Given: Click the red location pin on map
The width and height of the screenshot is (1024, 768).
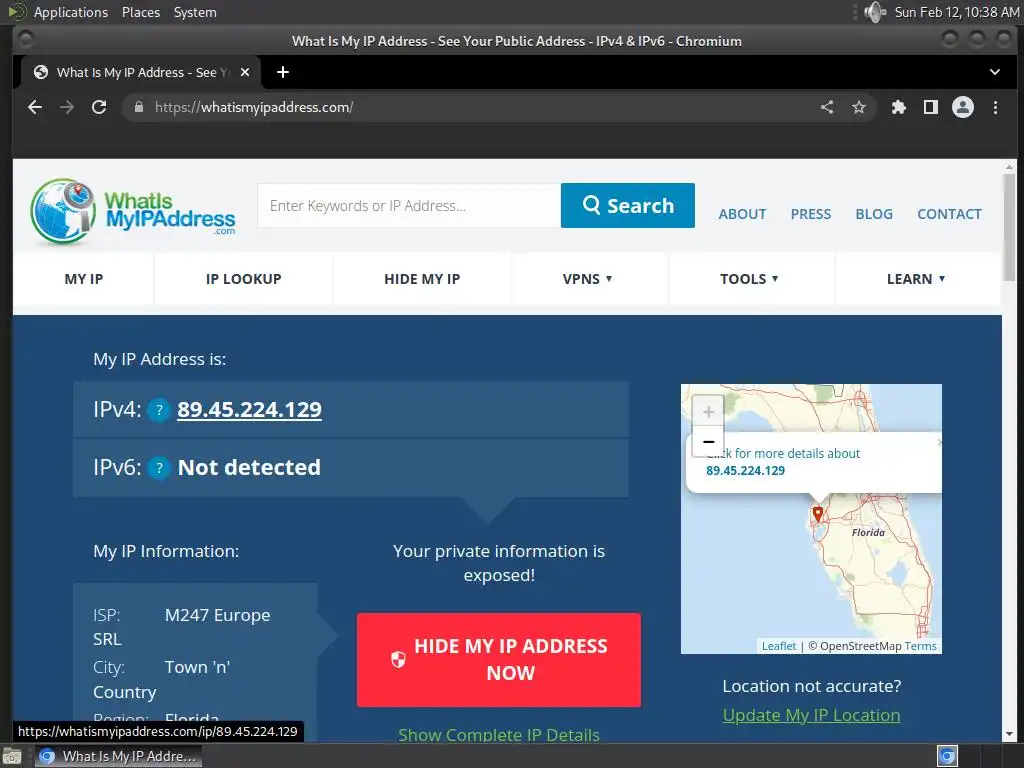Looking at the screenshot, I should (x=818, y=514).
